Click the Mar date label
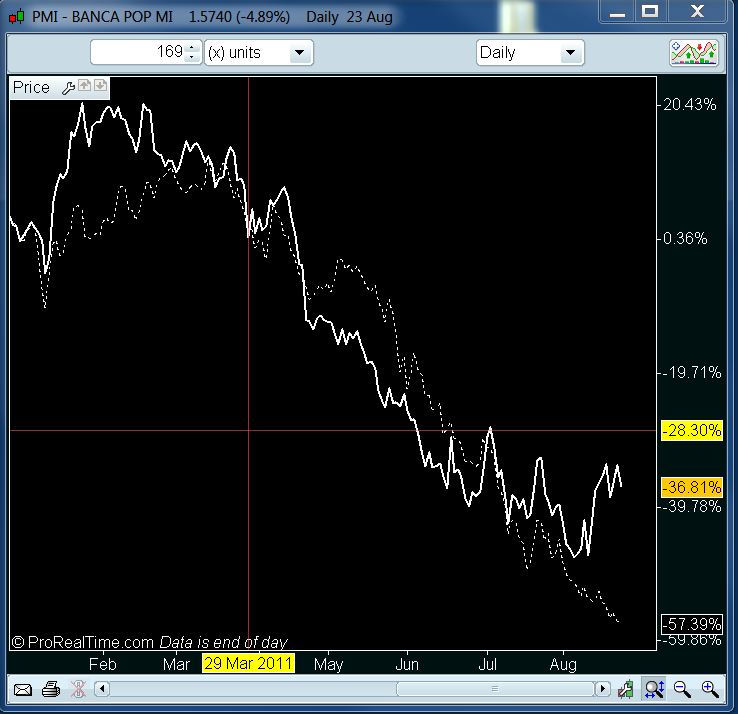Screen dimensions: 738x714 pos(176,665)
